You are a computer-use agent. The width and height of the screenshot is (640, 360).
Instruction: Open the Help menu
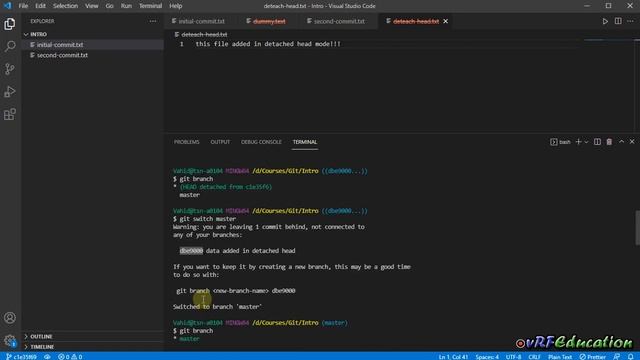176,6
